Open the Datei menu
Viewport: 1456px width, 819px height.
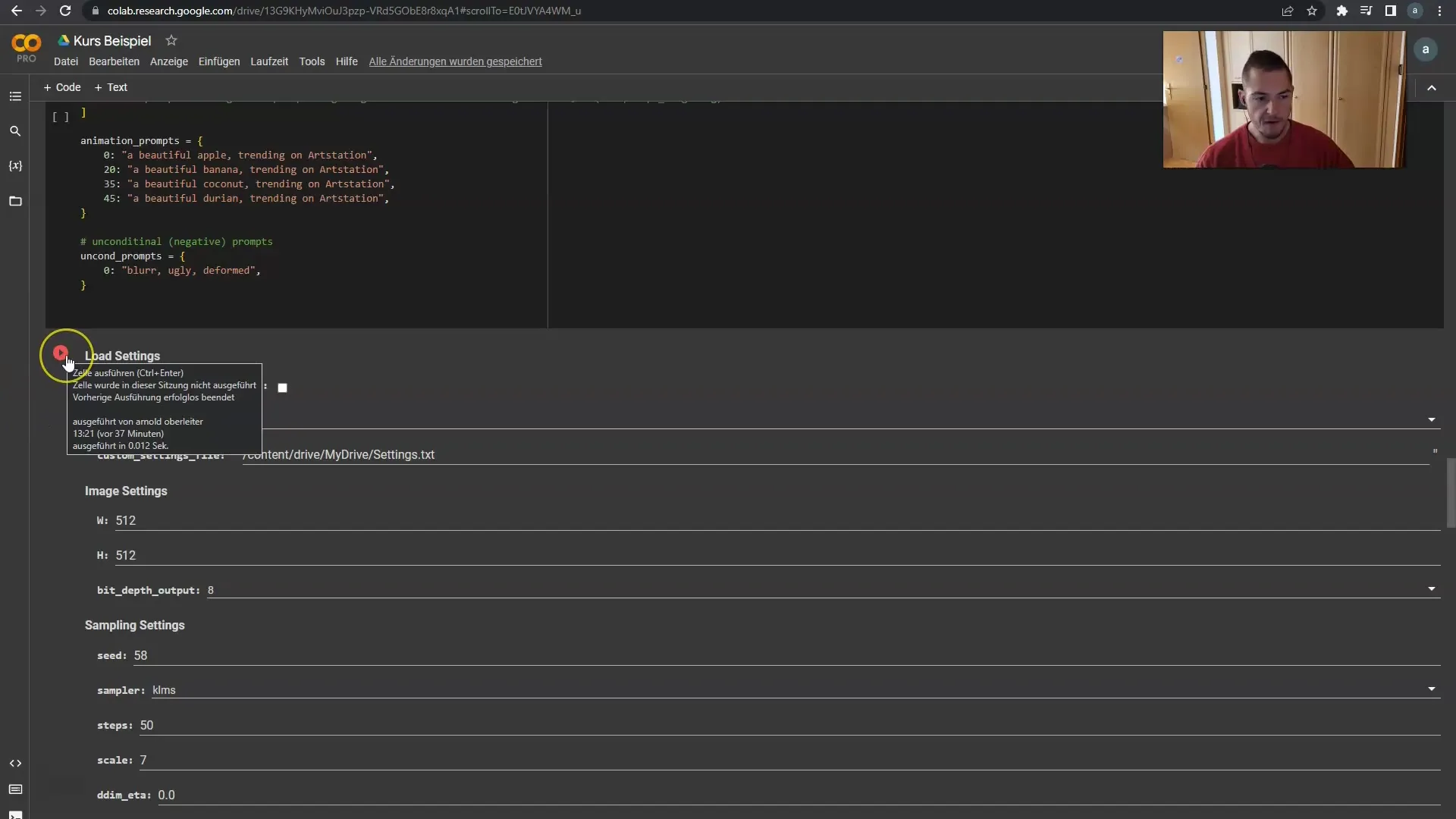66,61
